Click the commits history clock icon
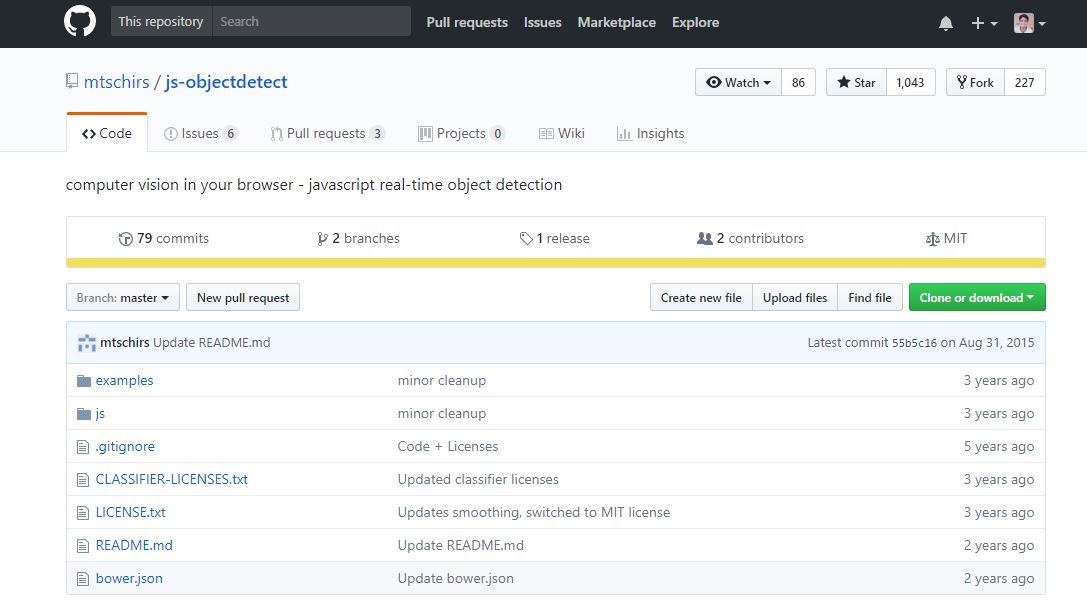The image size is (1087, 604). point(125,239)
